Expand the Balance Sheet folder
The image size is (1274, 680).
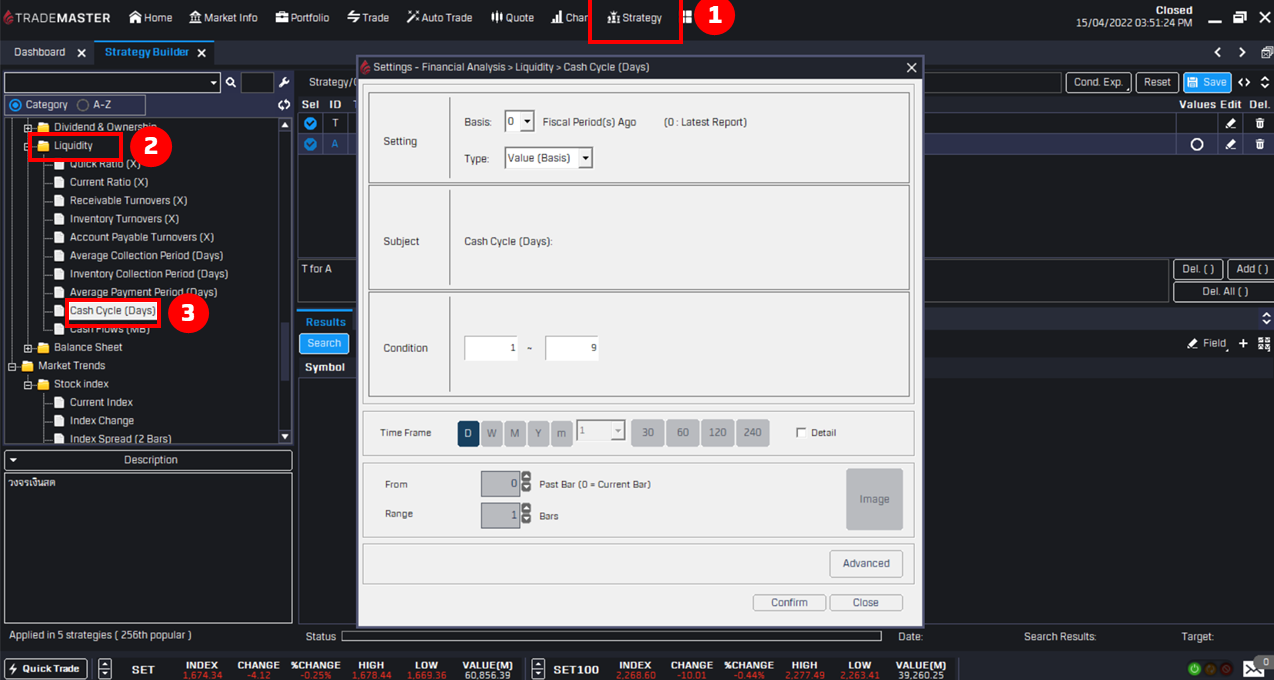coord(29,348)
